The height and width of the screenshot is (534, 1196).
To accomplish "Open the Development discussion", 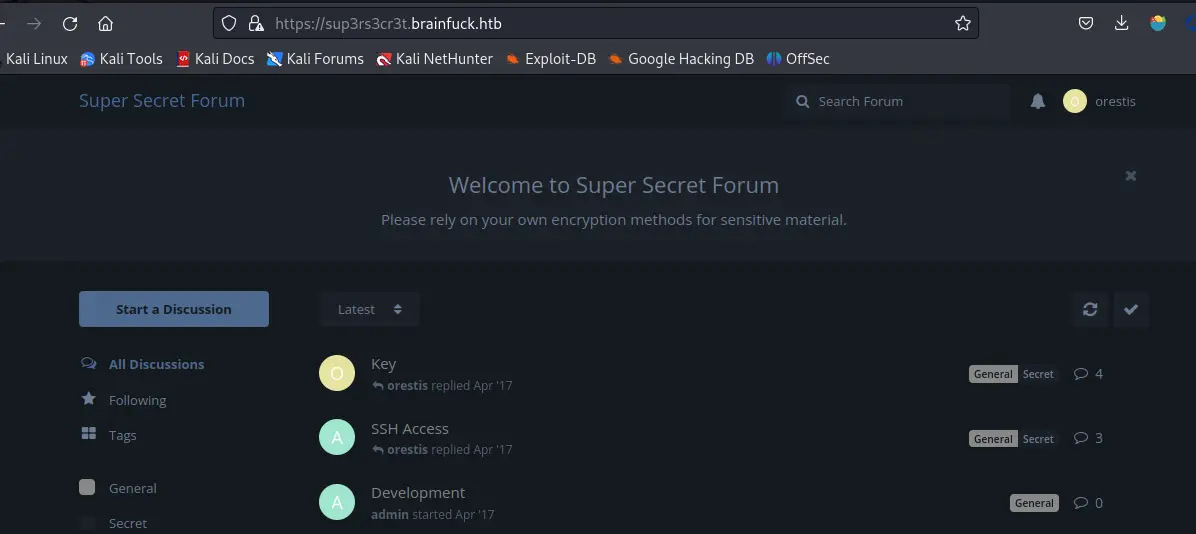I will tap(418, 493).
